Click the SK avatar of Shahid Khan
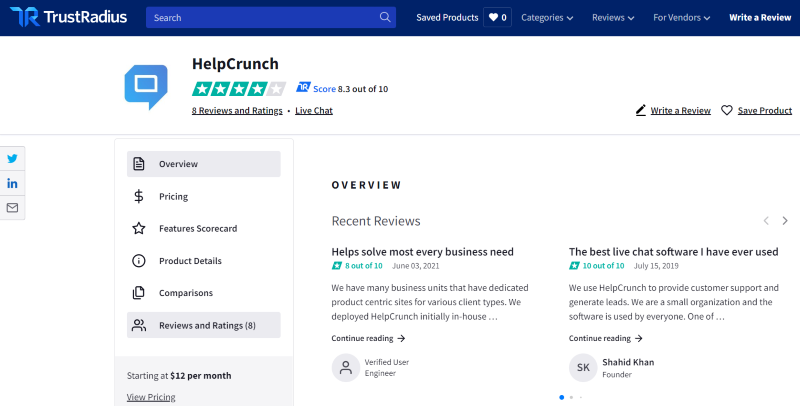 tap(583, 368)
